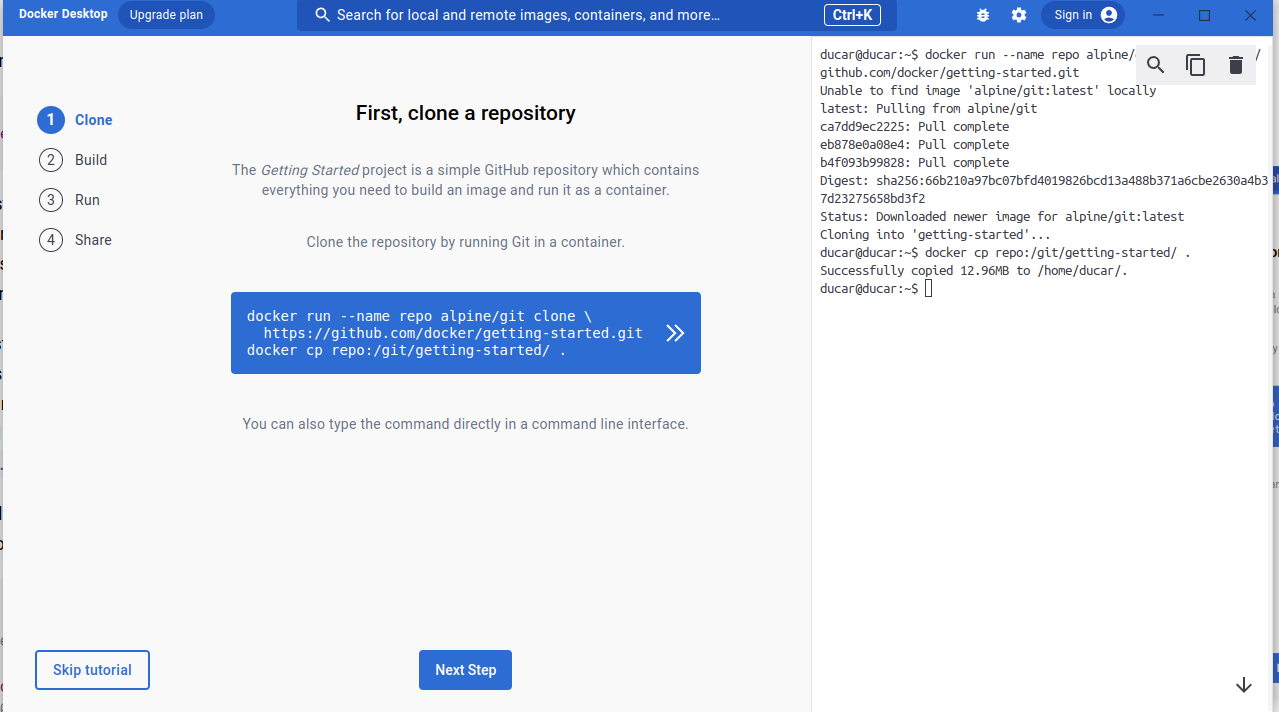
Task: Open the bug troubleshoot icon in the header
Action: pyautogui.click(x=983, y=15)
